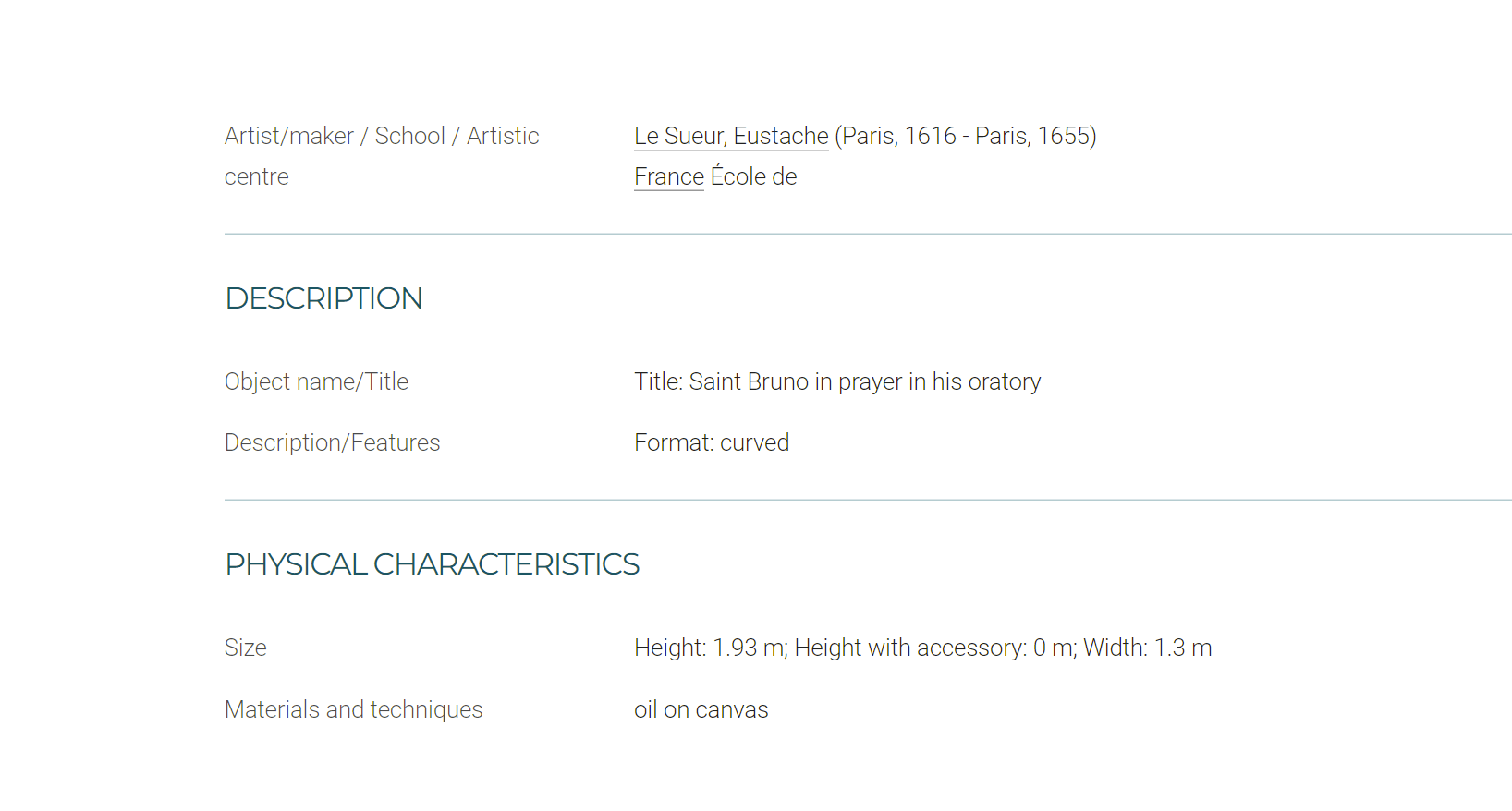Click the artist dates Paris, 1616 - Paris, 1655
Viewport: 1512px width, 811px height.
[966, 136]
